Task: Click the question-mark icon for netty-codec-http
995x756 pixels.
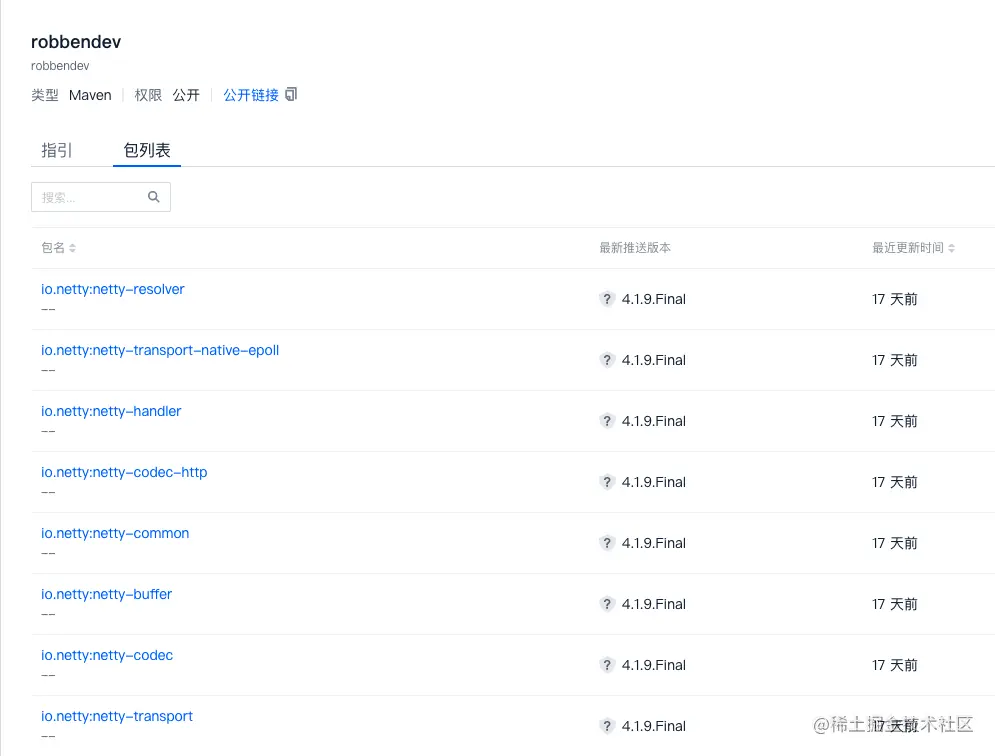Action: pyautogui.click(x=607, y=482)
